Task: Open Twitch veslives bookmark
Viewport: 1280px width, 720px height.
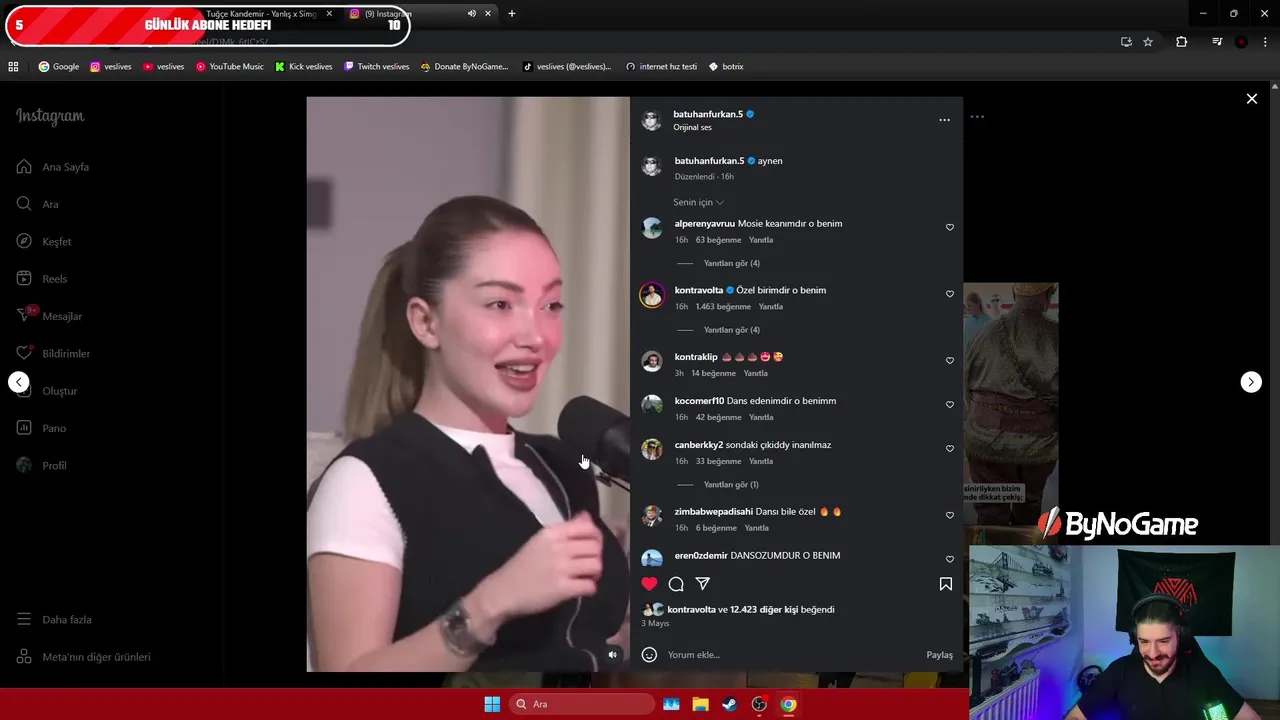Action: pos(376,67)
